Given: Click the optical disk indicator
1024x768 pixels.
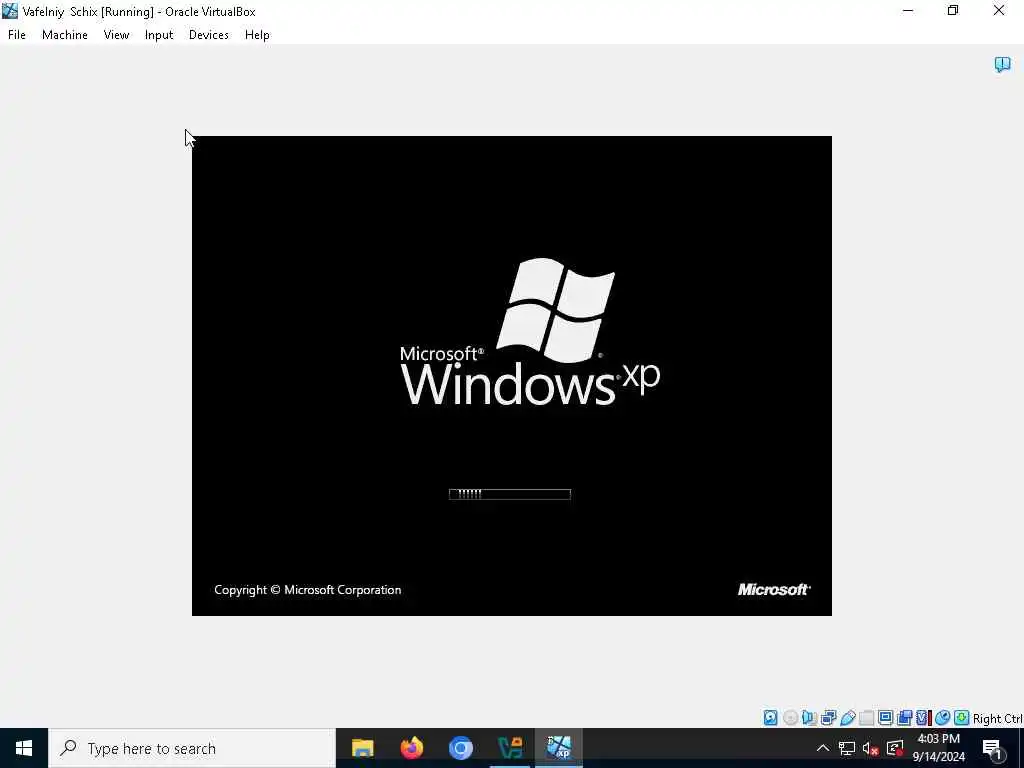Looking at the screenshot, I should (x=790, y=718).
